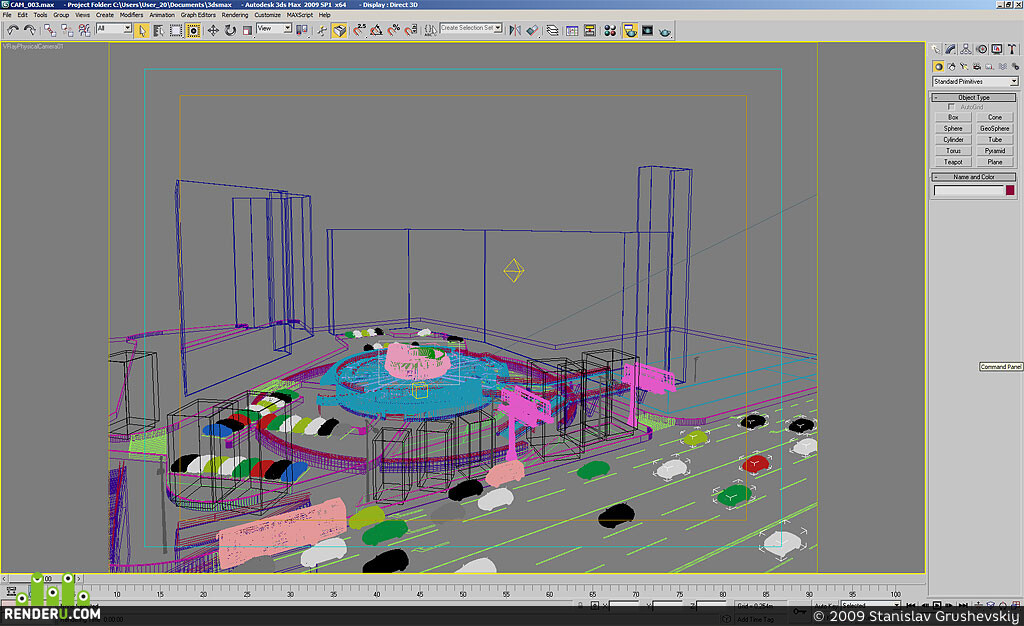Viewport: 1024px width, 626px height.
Task: Click the Teapot primitive button
Action: (953, 162)
